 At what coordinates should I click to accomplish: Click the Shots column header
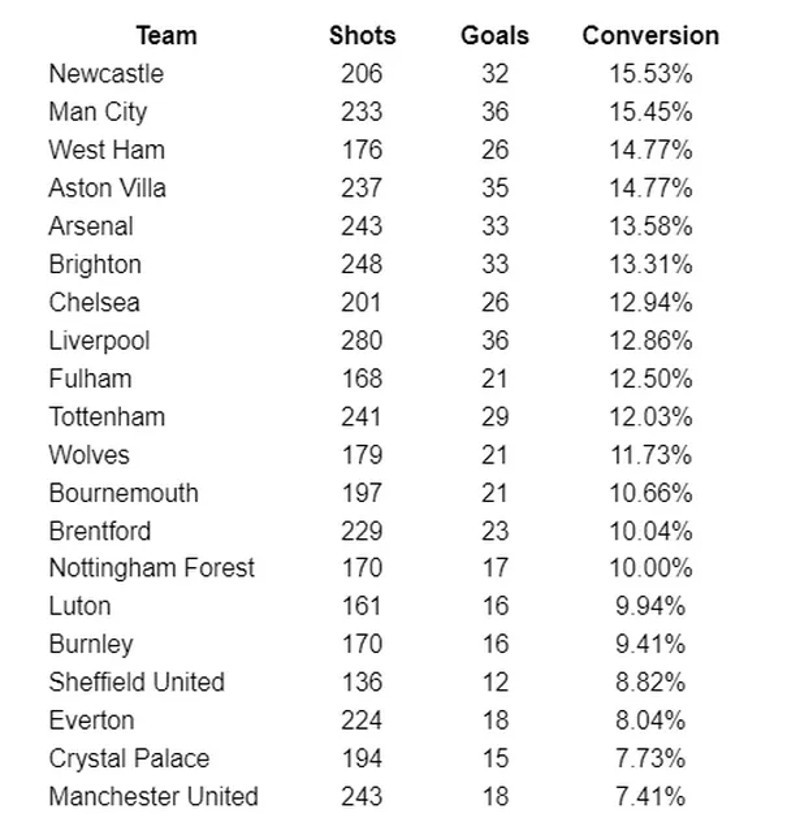coord(362,36)
